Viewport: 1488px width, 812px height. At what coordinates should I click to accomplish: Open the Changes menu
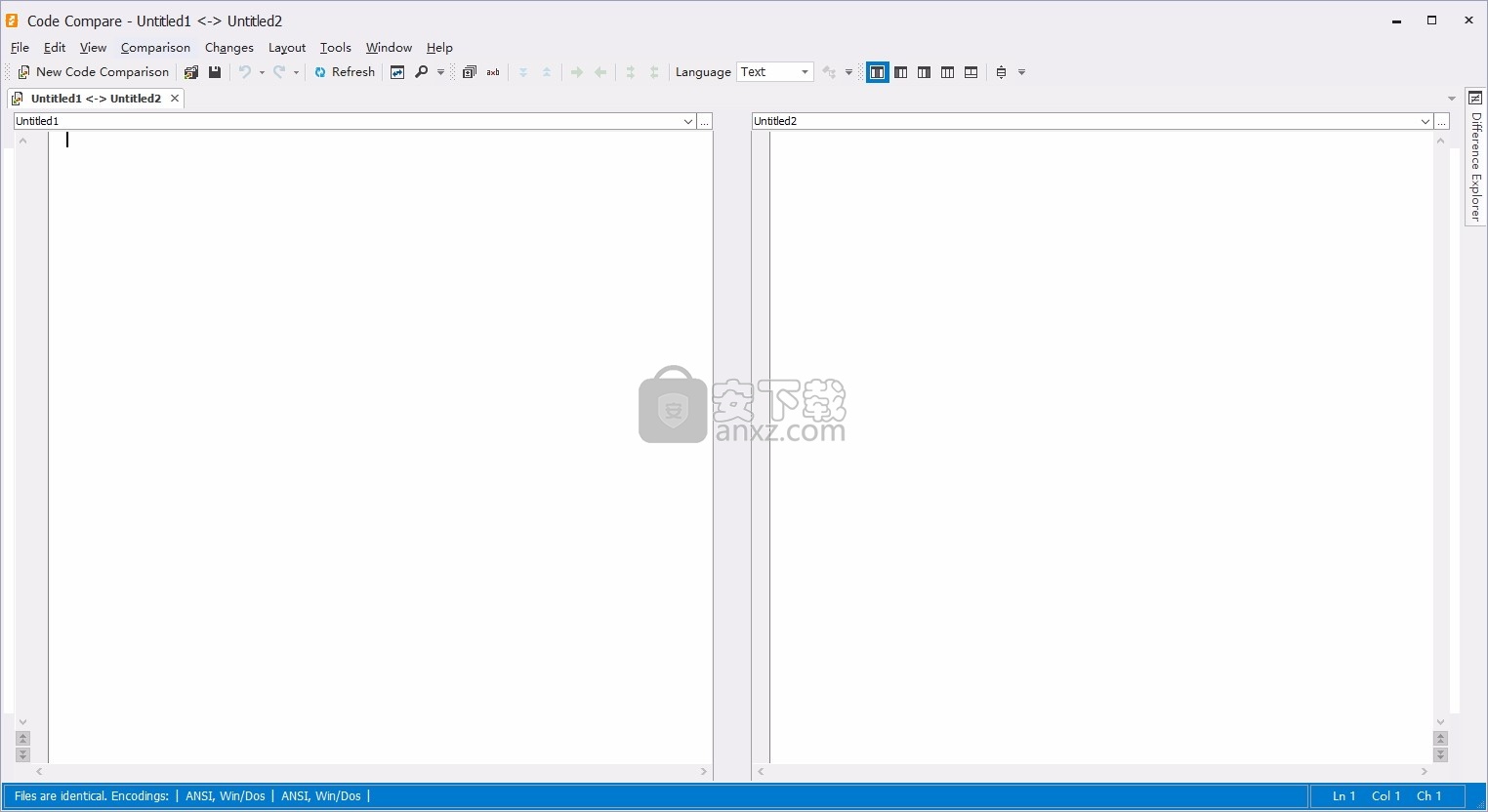click(229, 47)
